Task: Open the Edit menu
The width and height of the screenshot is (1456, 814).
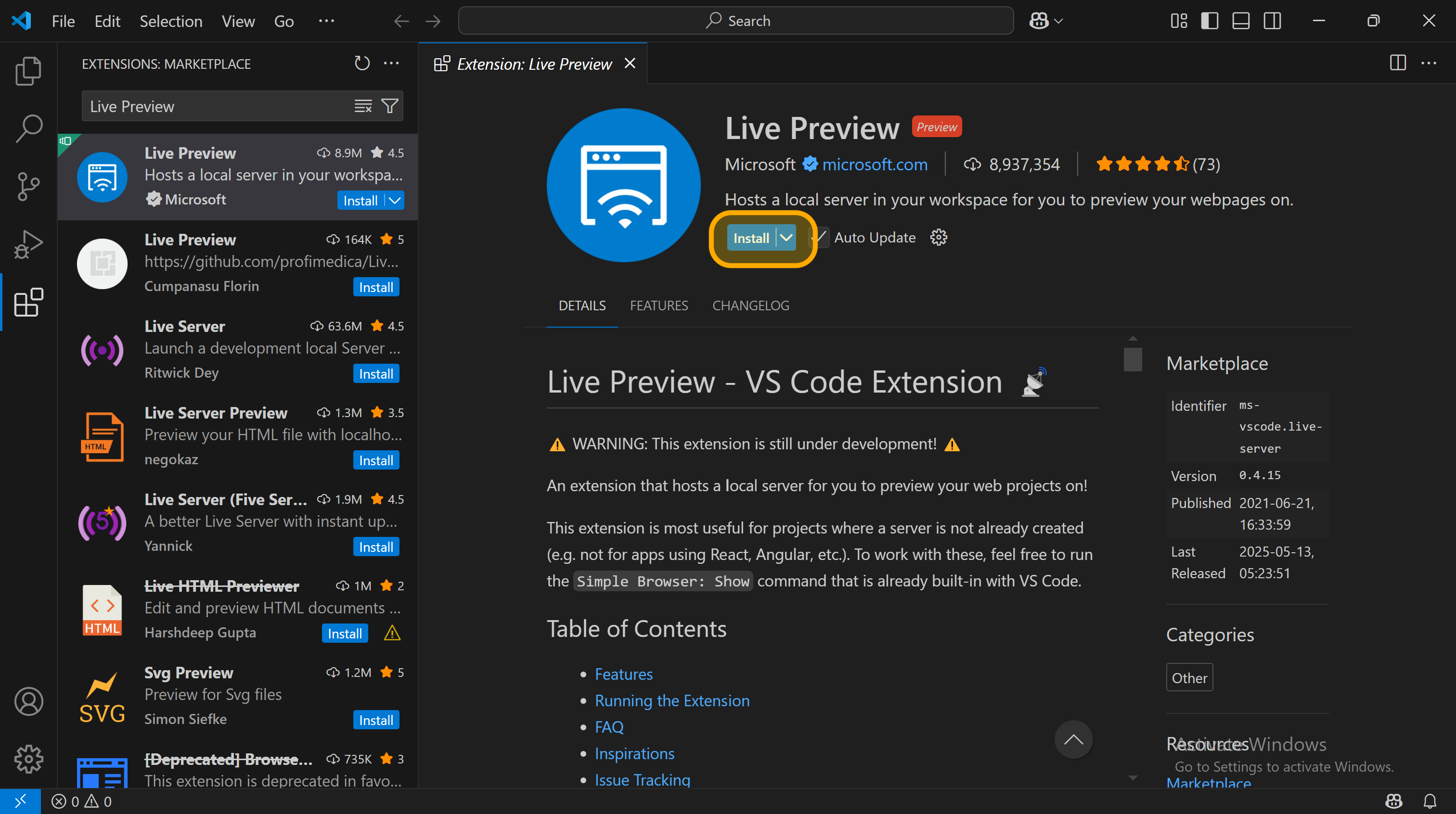Action: click(107, 22)
